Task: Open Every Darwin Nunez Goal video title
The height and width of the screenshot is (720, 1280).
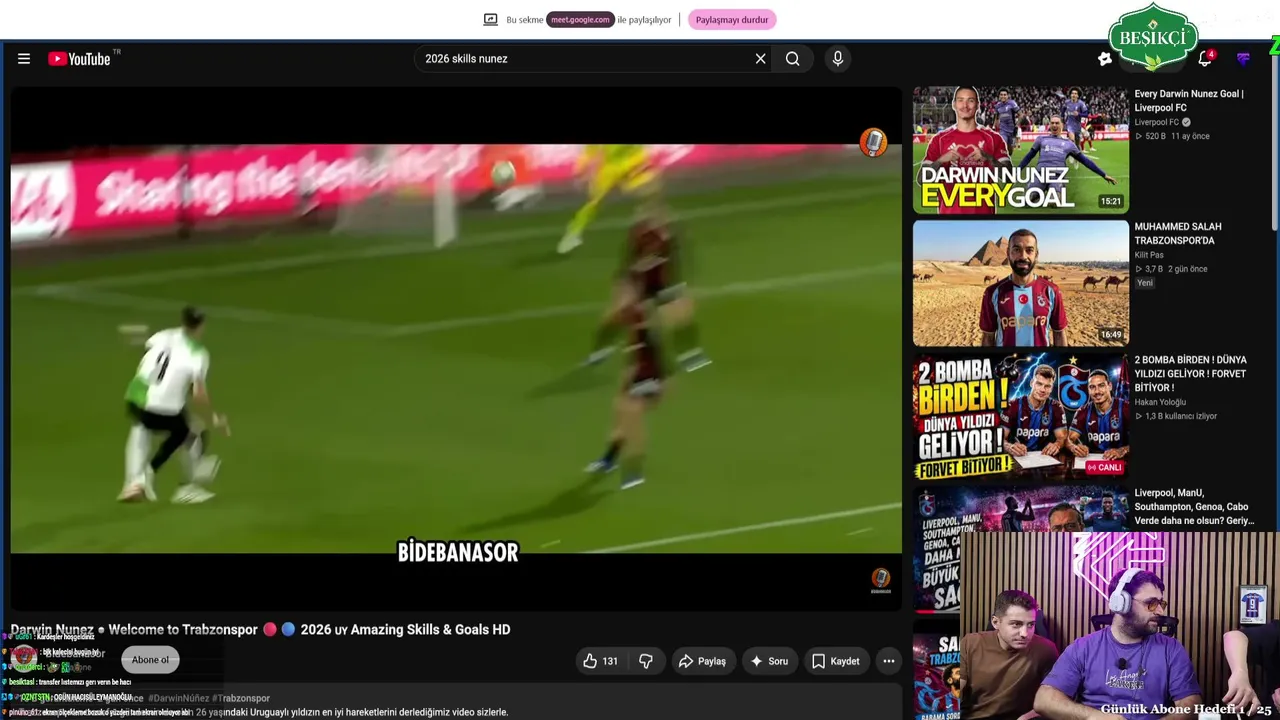Action: click(1189, 101)
